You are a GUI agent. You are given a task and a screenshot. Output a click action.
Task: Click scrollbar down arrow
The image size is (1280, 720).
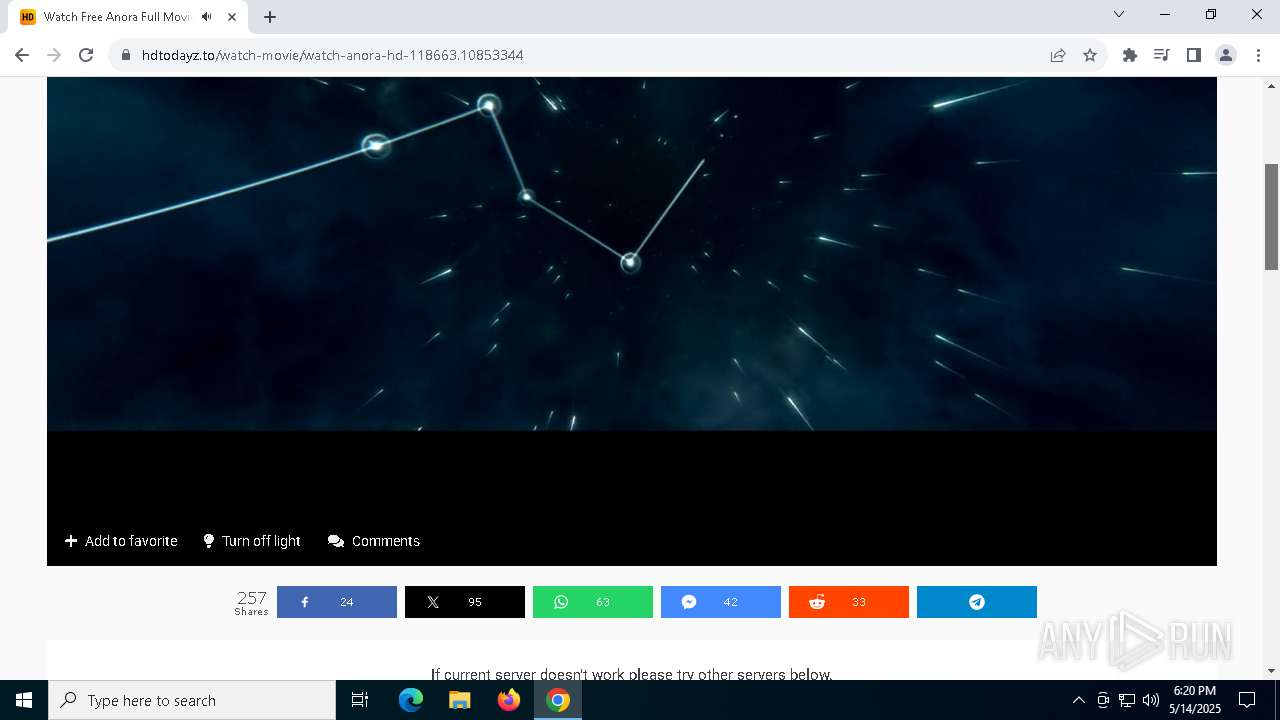click(x=1271, y=671)
